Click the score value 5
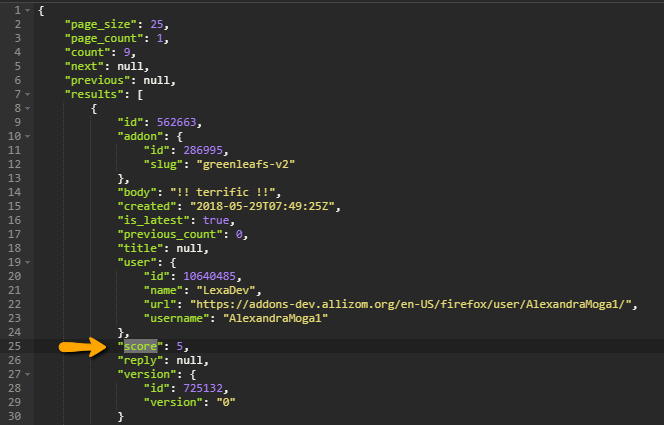The width and height of the screenshot is (664, 425). [x=180, y=346]
